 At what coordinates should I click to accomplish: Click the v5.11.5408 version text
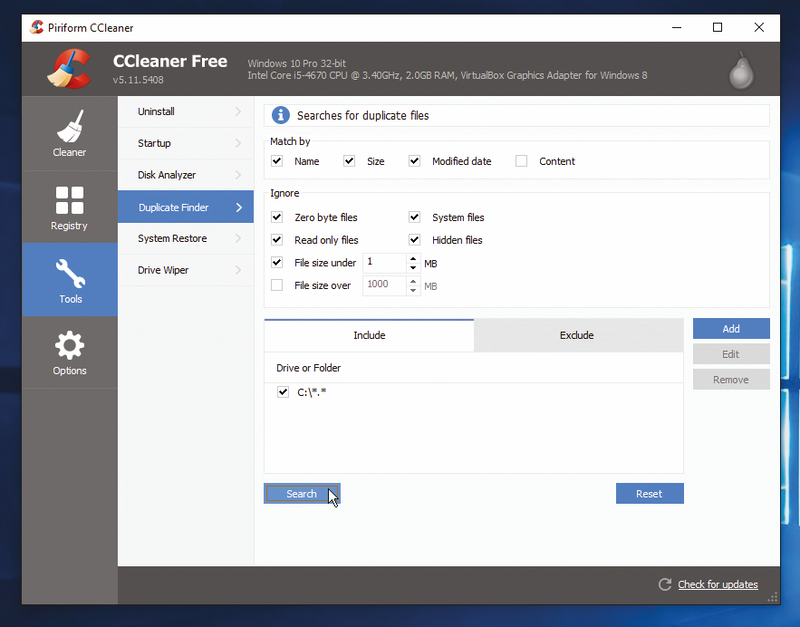click(x=138, y=80)
